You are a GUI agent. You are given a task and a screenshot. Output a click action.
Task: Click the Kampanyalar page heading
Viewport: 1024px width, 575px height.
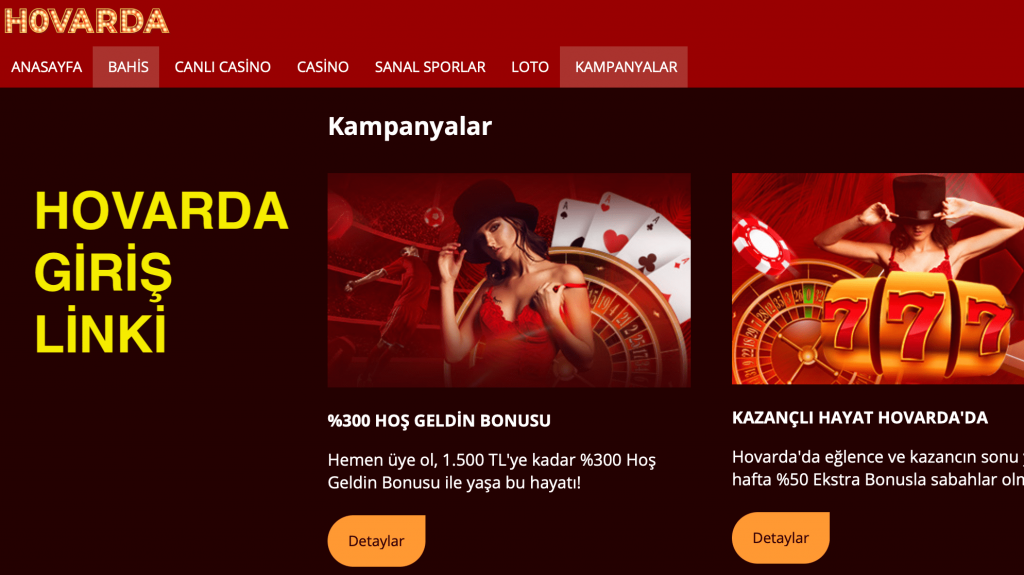coord(410,126)
